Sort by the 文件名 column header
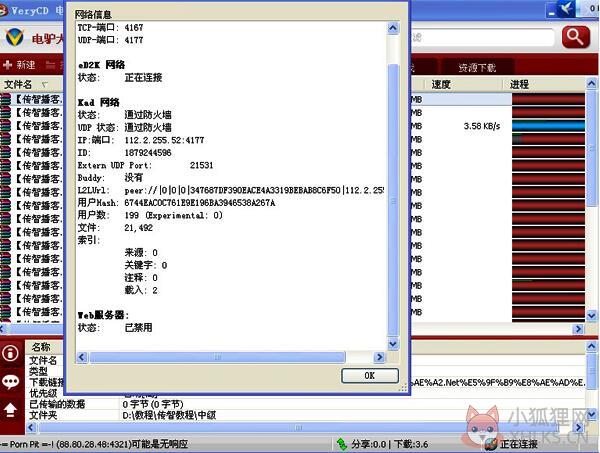The image size is (600, 453). click(18, 84)
